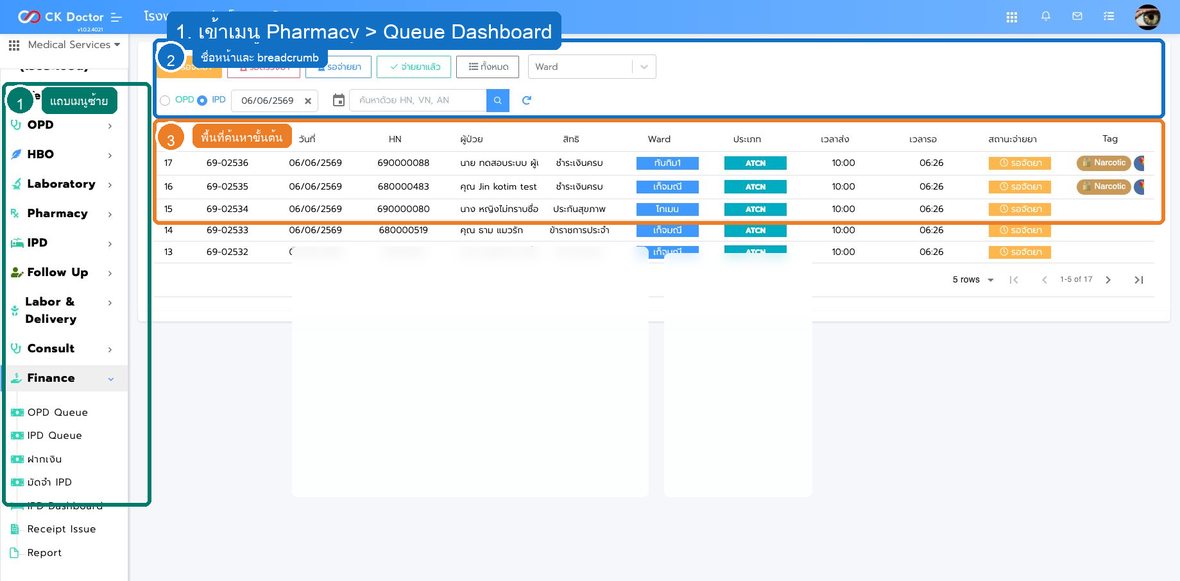
Task: Filter by จ่ายยาแล้ว button
Action: (x=414, y=66)
